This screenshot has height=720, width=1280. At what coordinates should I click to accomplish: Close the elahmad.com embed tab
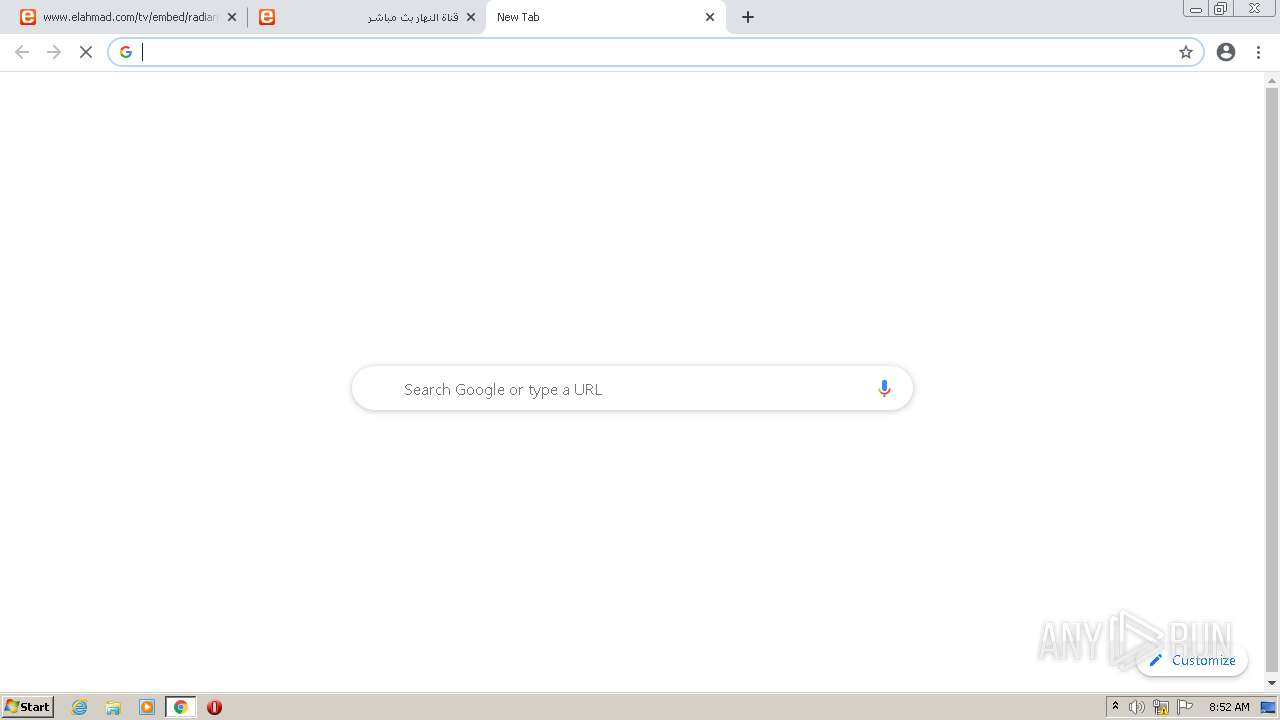coord(232,17)
